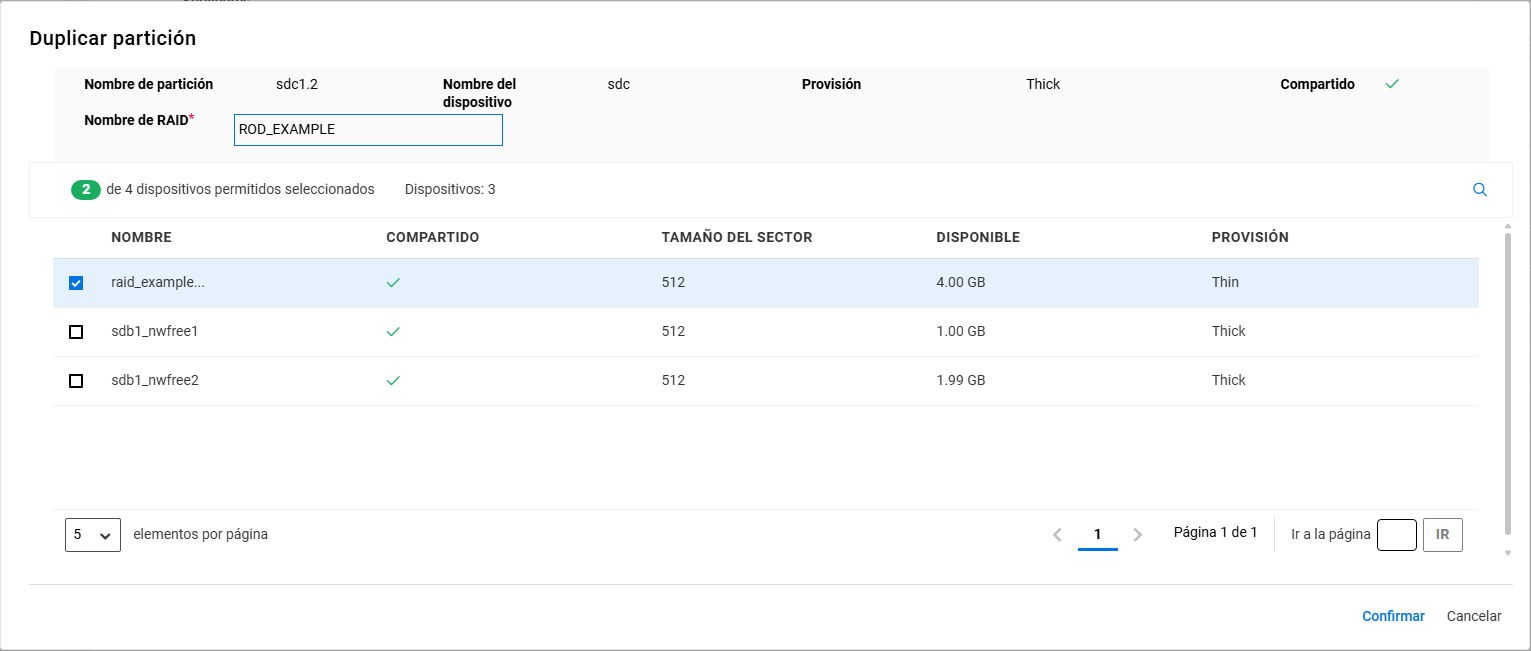
Task: Uncheck the raid_example device checkbox
Action: click(x=76, y=283)
